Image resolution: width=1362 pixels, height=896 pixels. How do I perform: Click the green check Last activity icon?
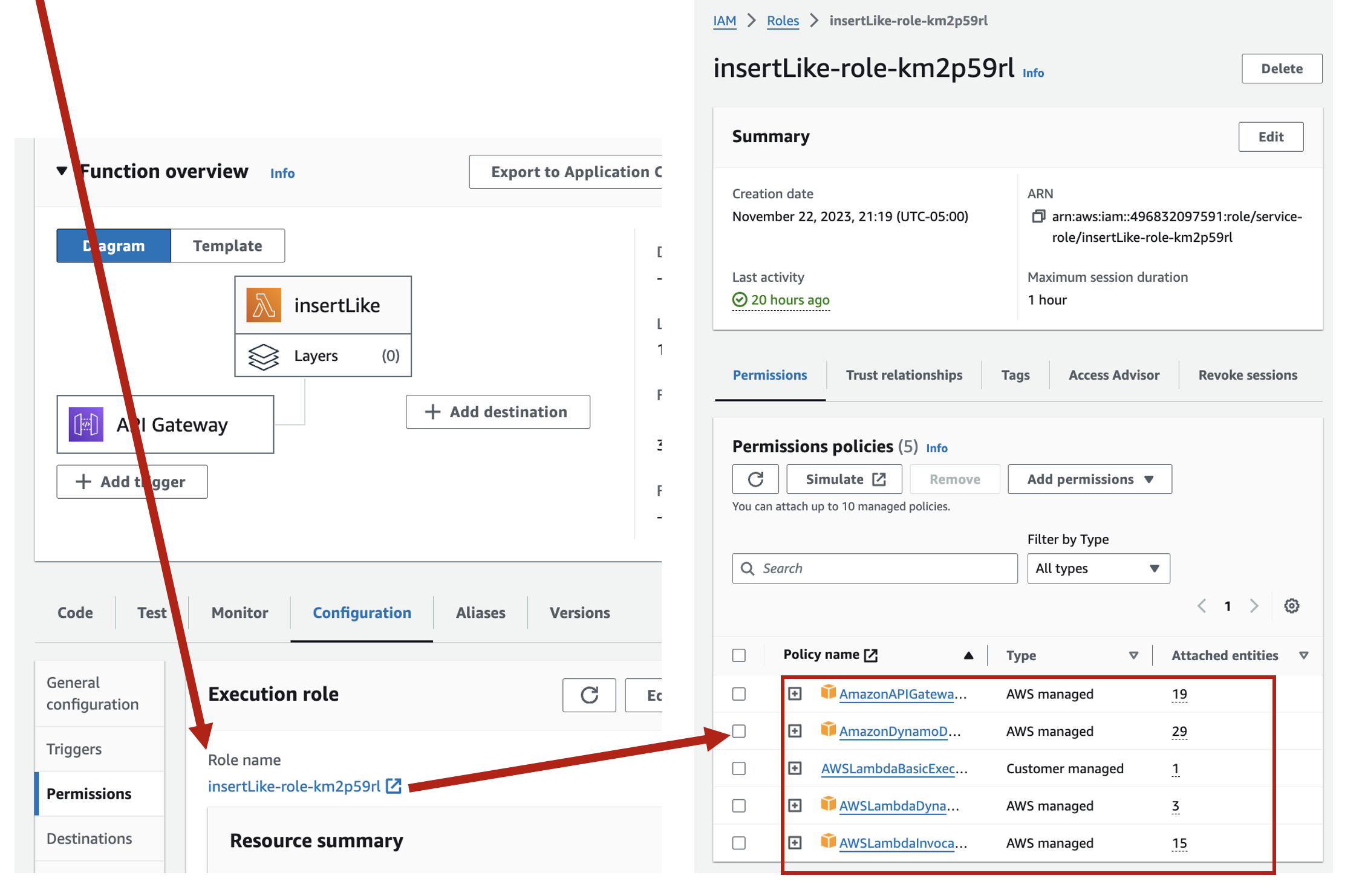(x=740, y=299)
